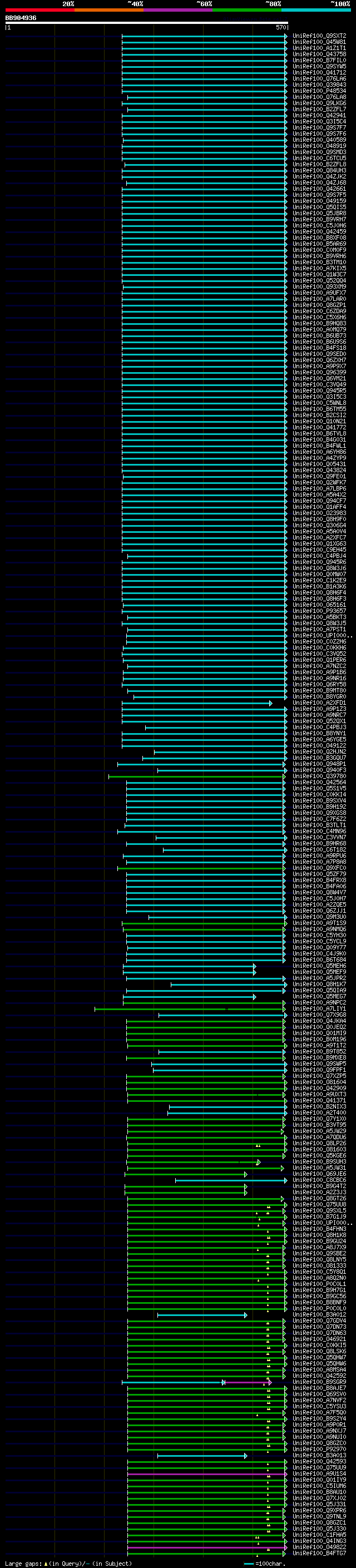The height and width of the screenshot is (1568, 356).
Task: Open hit UniRef100_Q45W81
Action: (x=319, y=42)
